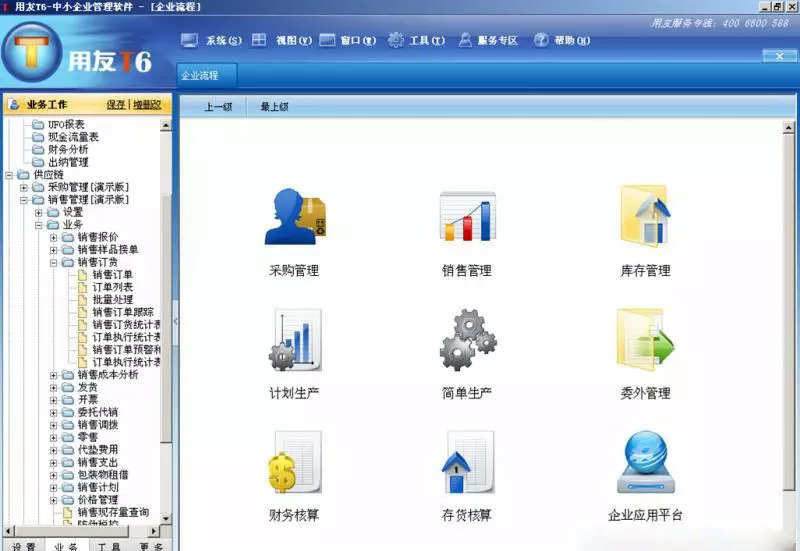The width and height of the screenshot is (800, 551).
Task: Close the 企业流程 tab with X
Action: (x=779, y=56)
